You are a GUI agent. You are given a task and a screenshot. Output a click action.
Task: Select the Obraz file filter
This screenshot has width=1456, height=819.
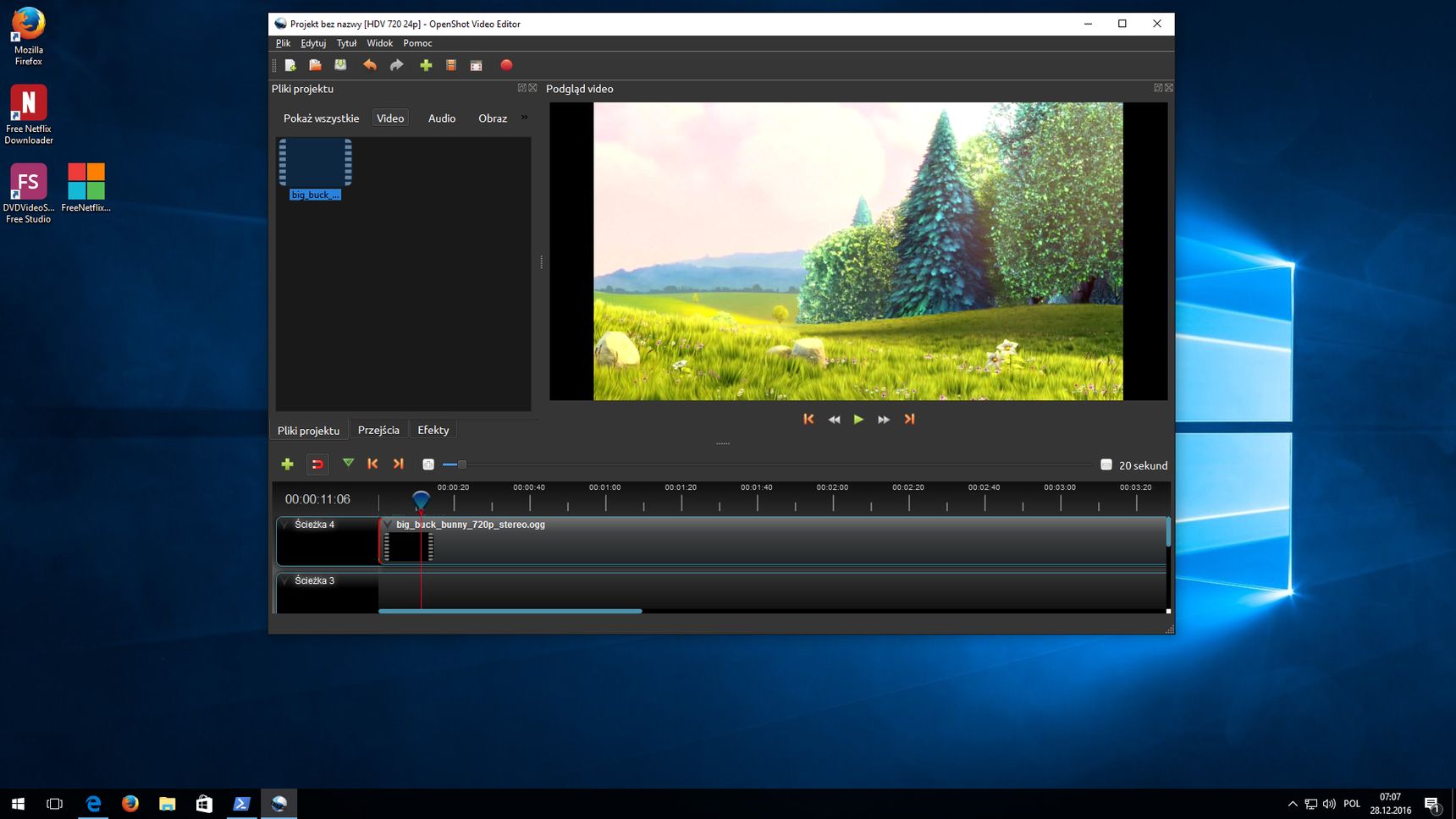pyautogui.click(x=493, y=118)
